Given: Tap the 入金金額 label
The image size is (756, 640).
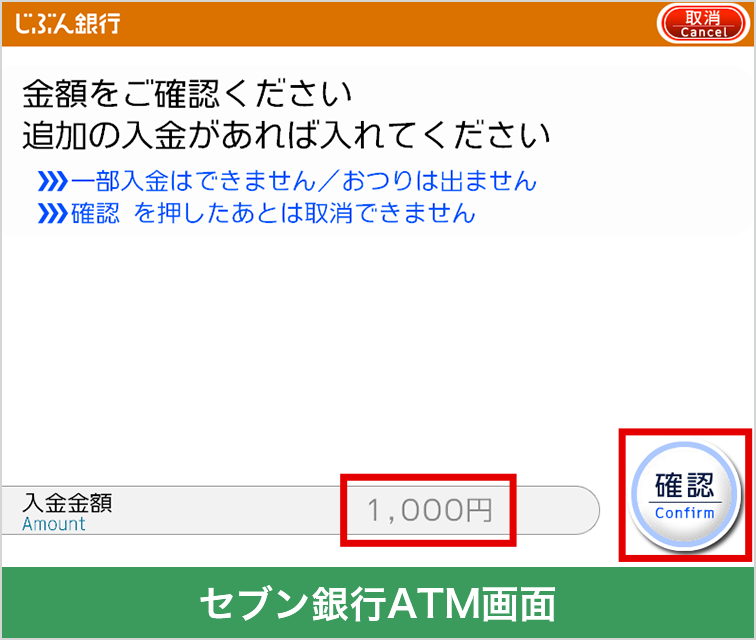Looking at the screenshot, I should [x=67, y=503].
